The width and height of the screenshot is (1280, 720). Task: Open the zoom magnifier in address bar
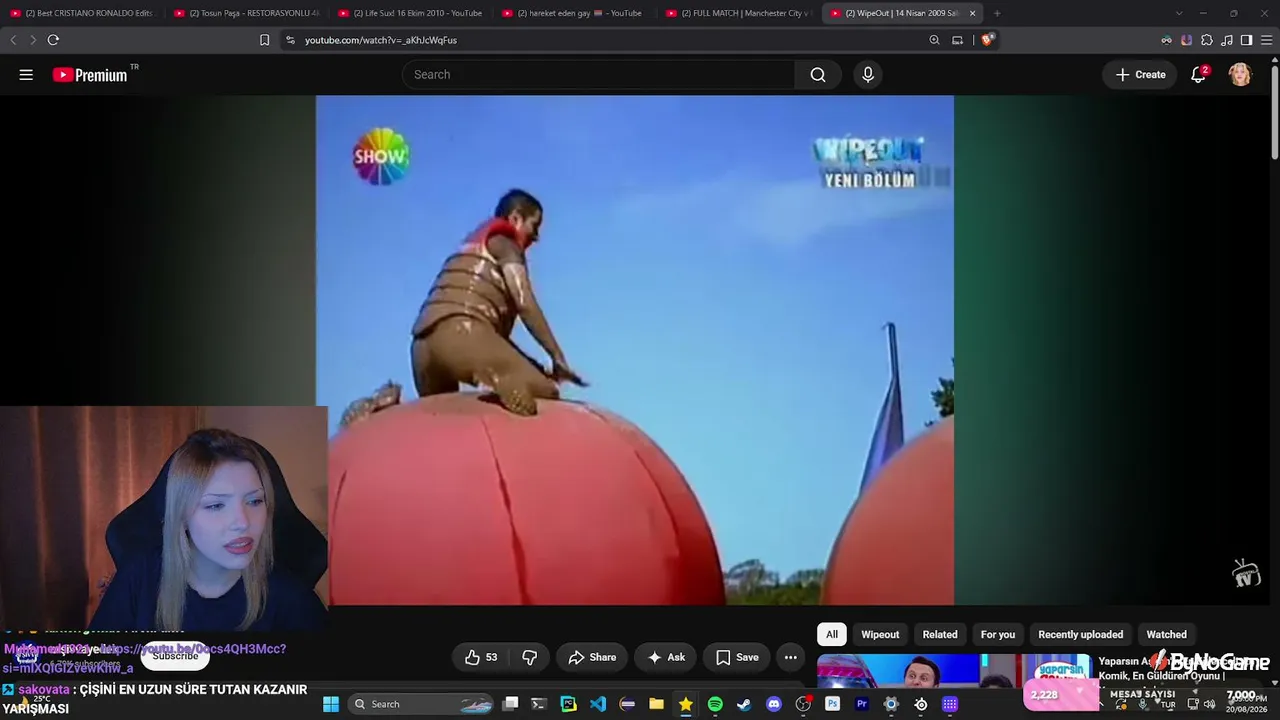click(934, 40)
